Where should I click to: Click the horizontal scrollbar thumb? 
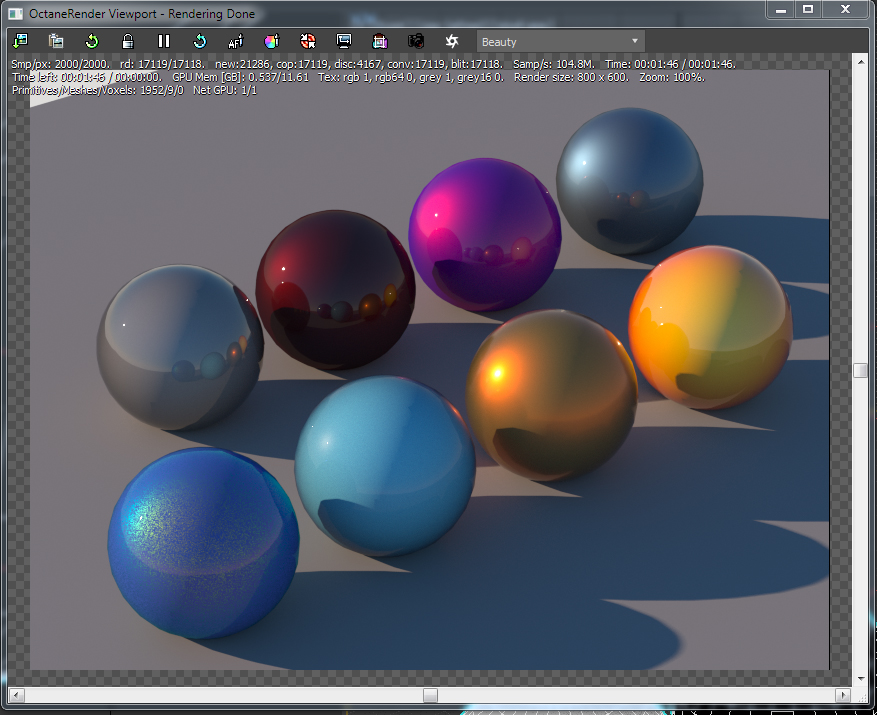(430, 694)
